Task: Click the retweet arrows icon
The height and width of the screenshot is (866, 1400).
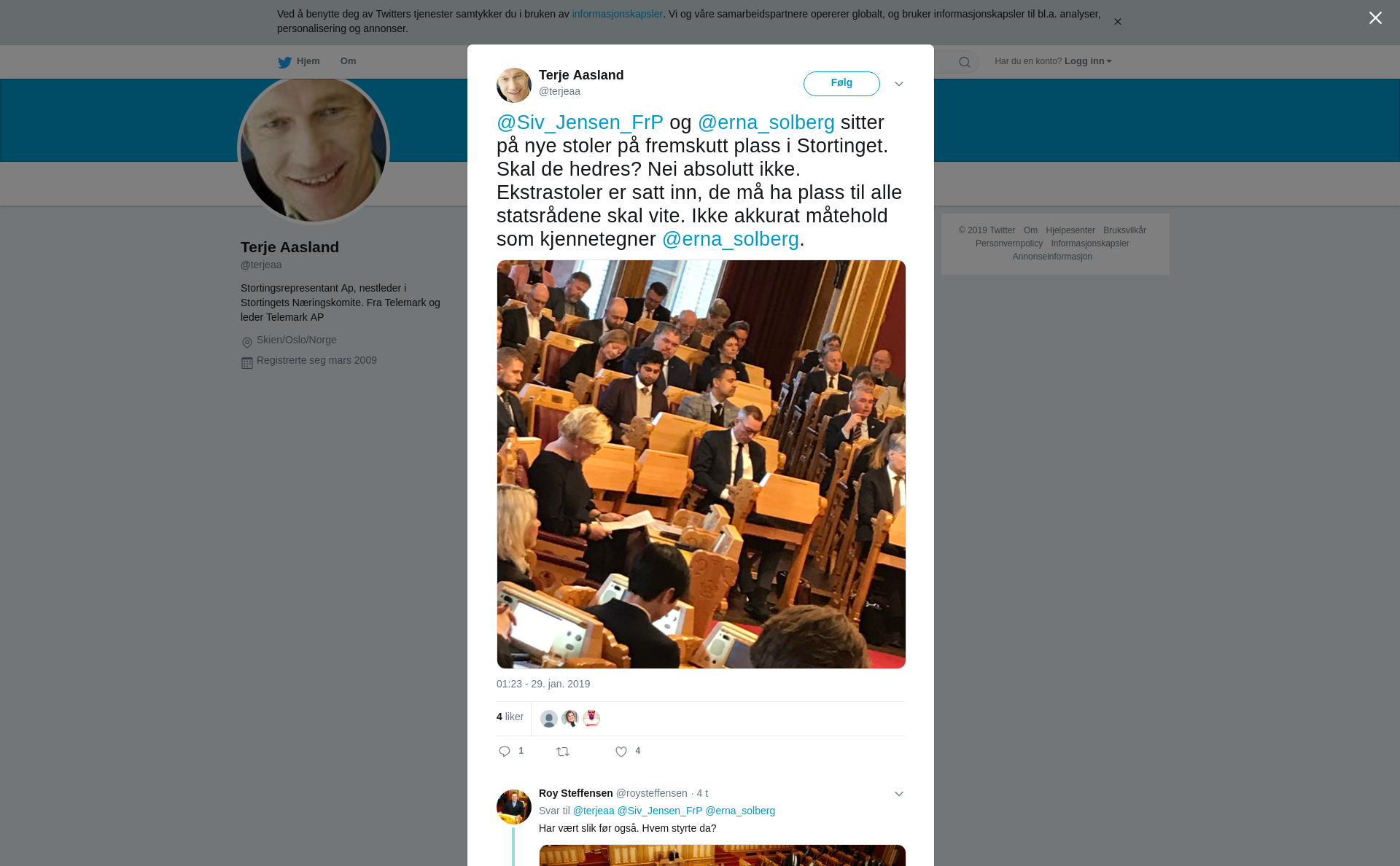Action: pos(563,752)
